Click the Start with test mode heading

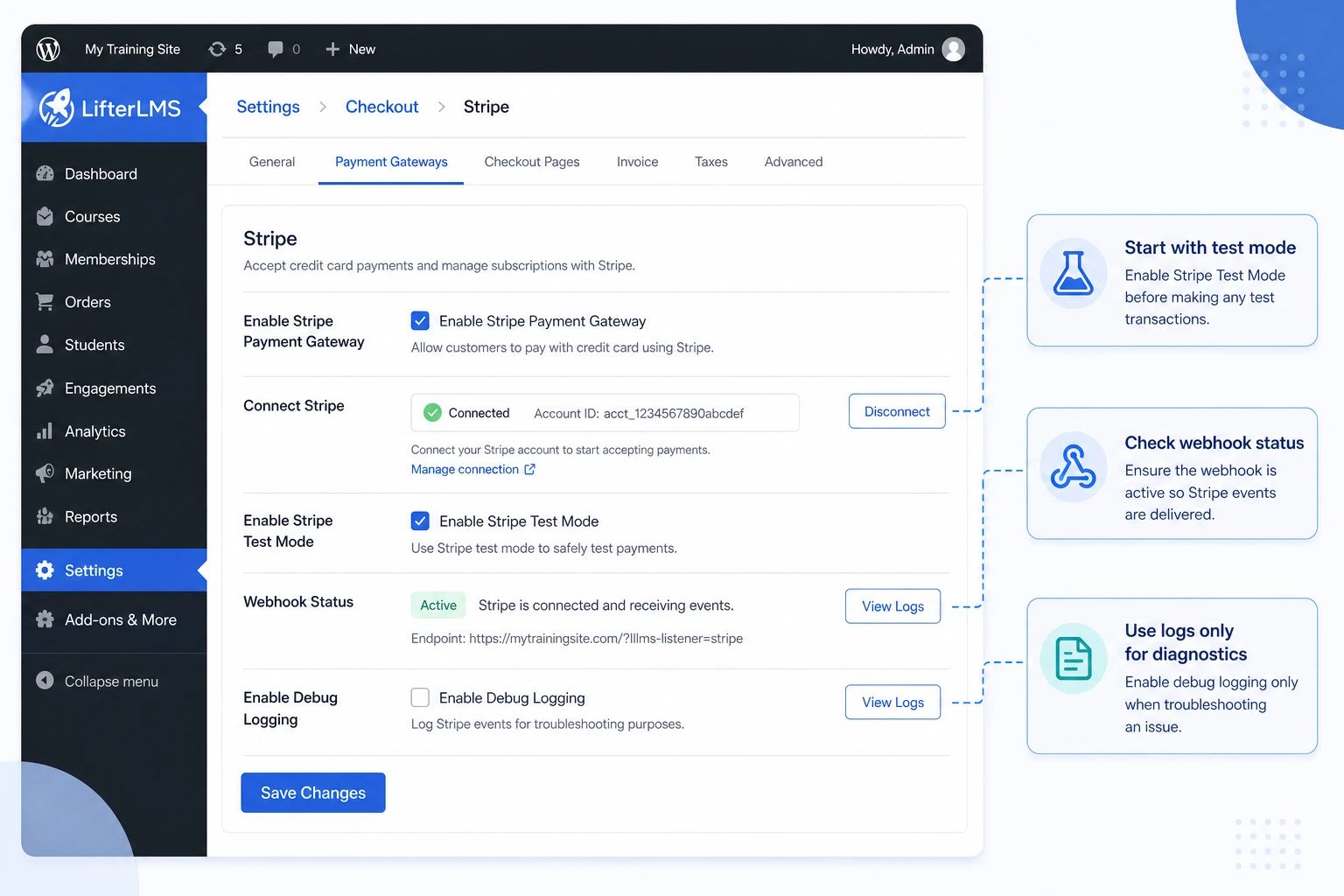tap(1210, 248)
